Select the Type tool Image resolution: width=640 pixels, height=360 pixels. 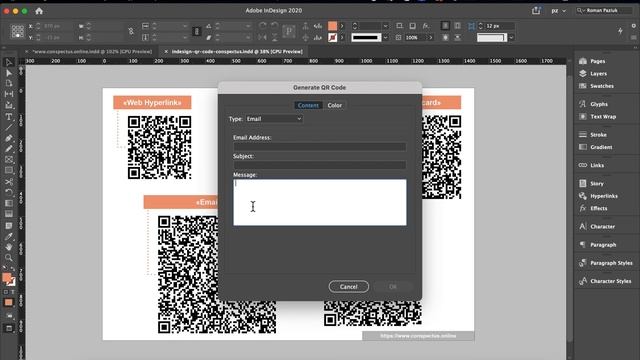[9, 117]
